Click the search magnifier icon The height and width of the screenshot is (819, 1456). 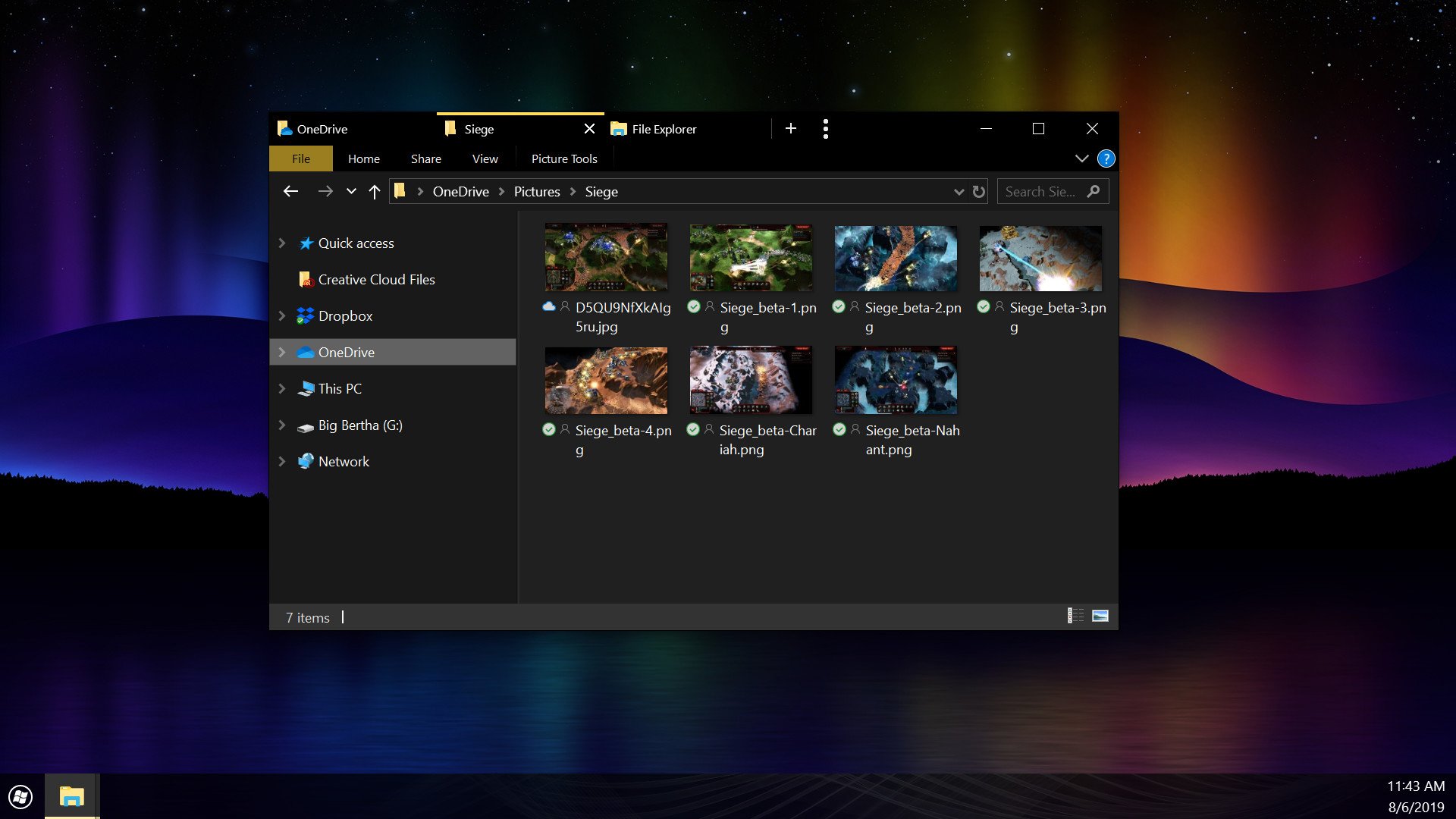click(1093, 192)
